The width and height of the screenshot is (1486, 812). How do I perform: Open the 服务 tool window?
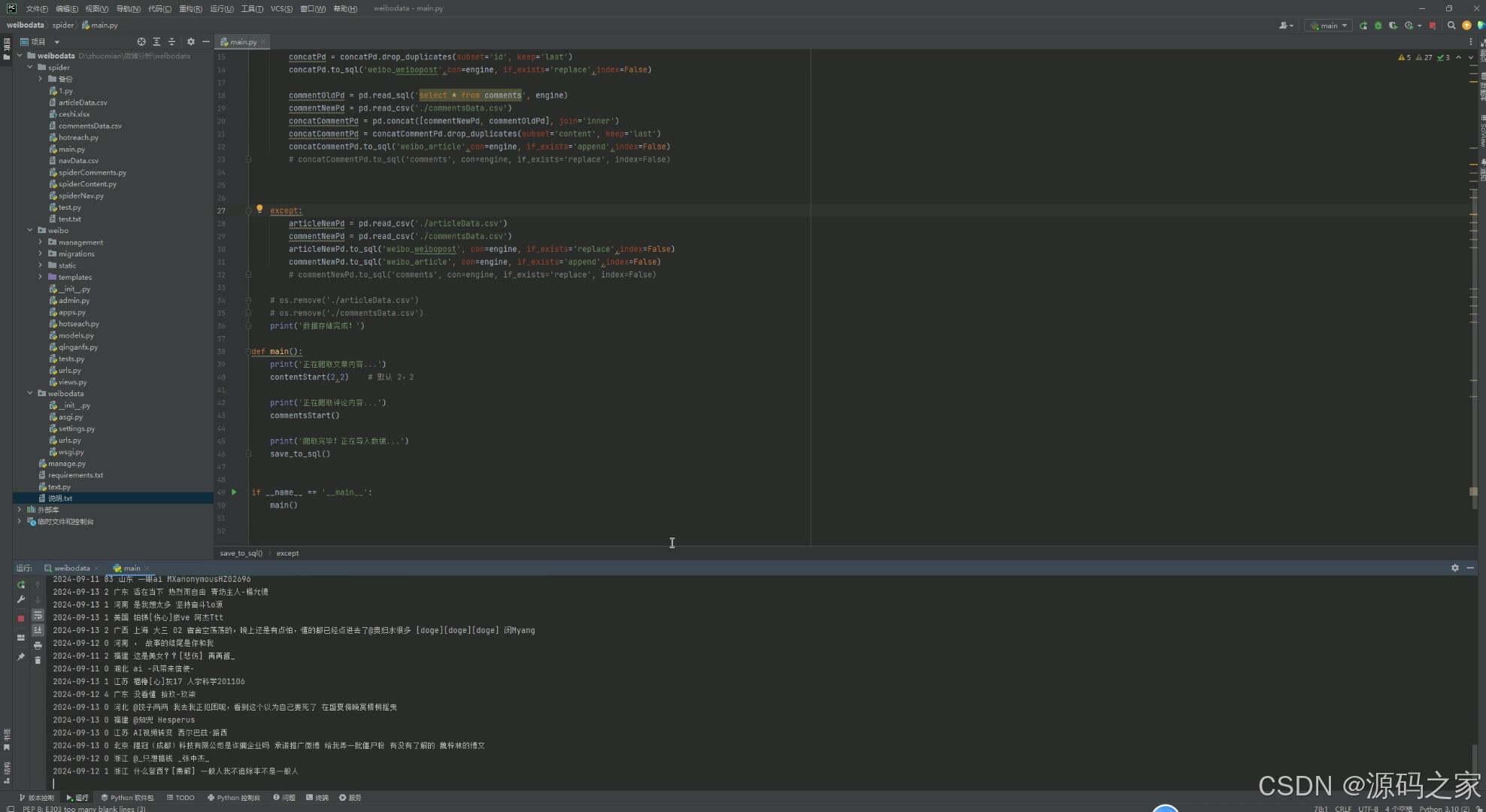click(x=350, y=798)
